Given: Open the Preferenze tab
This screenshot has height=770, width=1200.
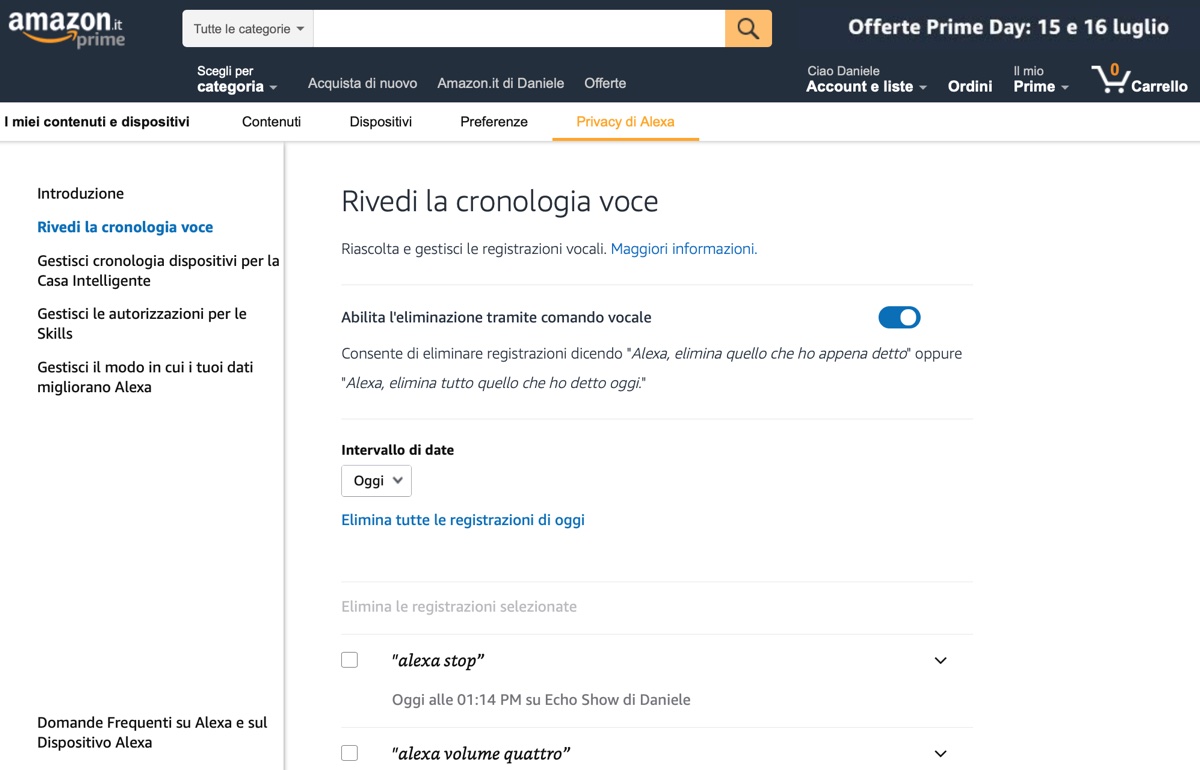Looking at the screenshot, I should (x=494, y=122).
